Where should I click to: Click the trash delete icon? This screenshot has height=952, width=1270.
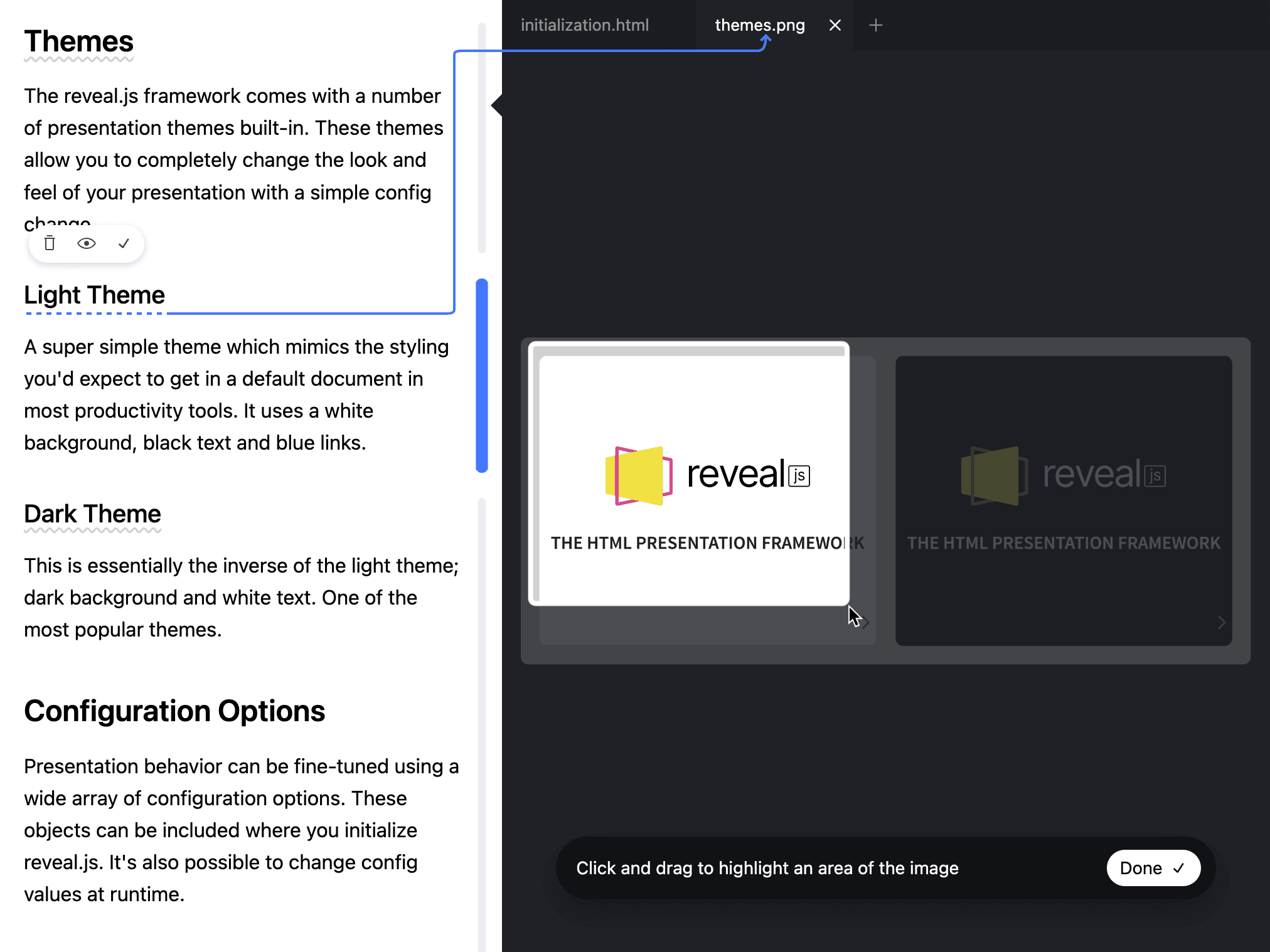coord(50,243)
